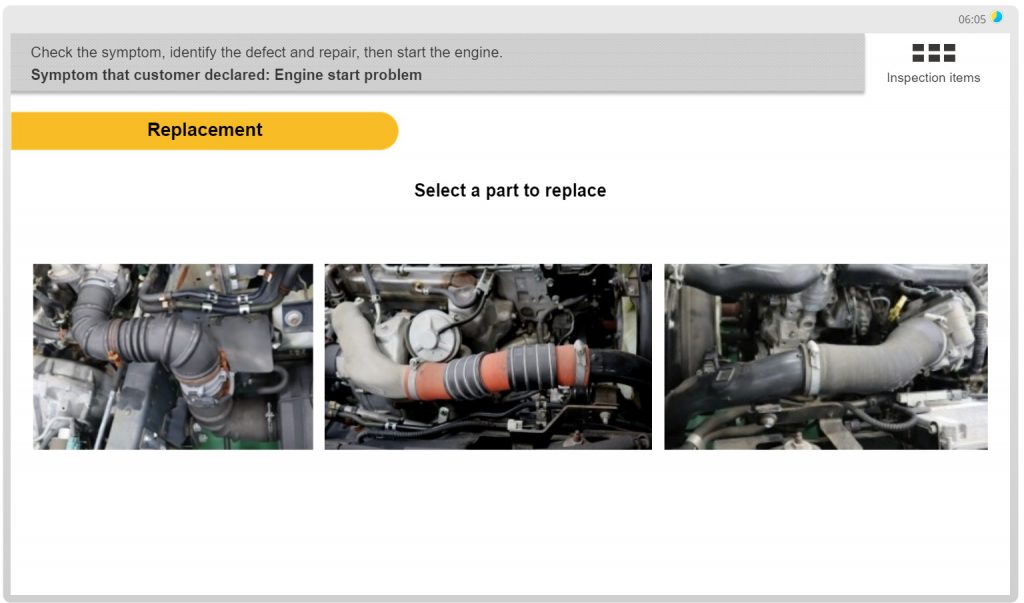Select the Replacement yellow header tab
Viewport: 1024px width, 603px height.
tap(204, 130)
